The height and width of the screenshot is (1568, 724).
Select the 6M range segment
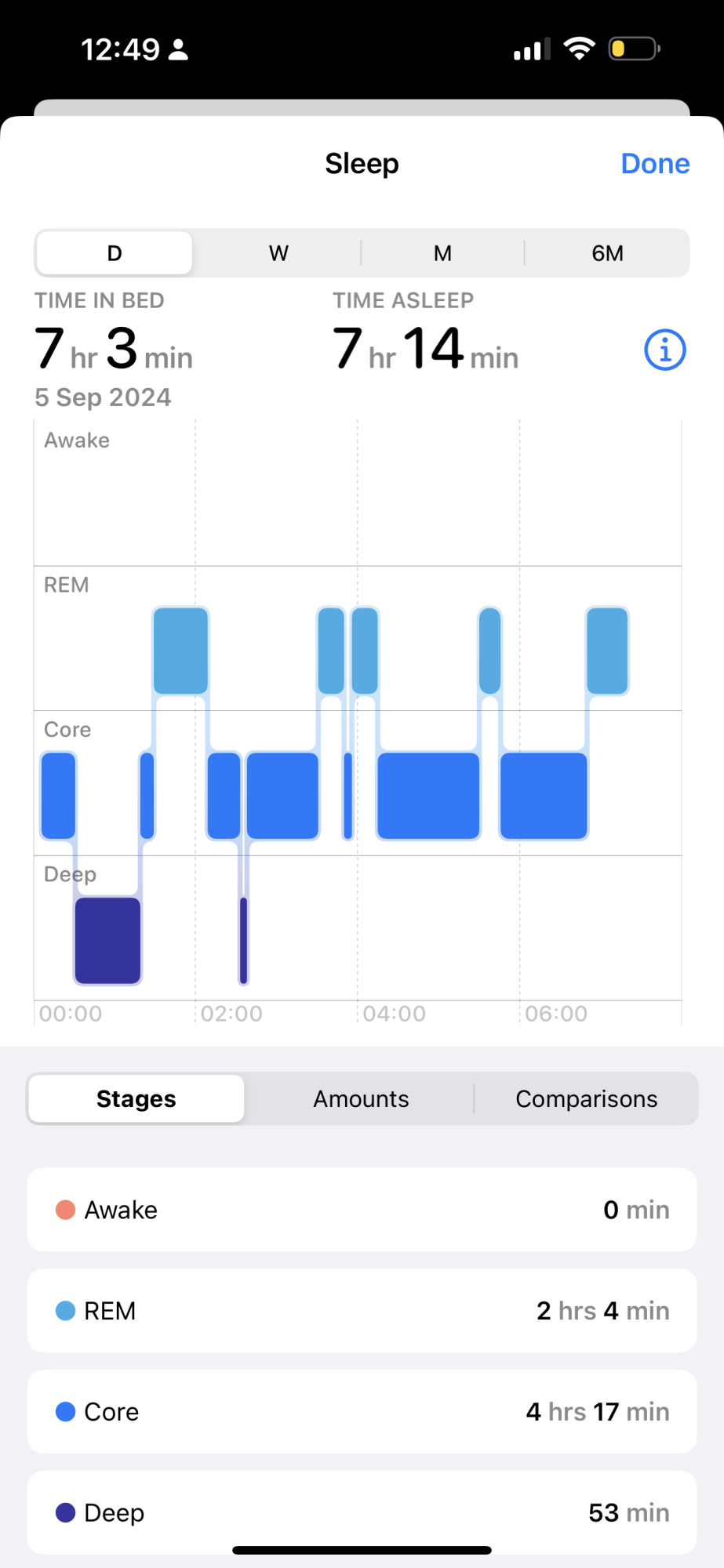[x=607, y=253]
